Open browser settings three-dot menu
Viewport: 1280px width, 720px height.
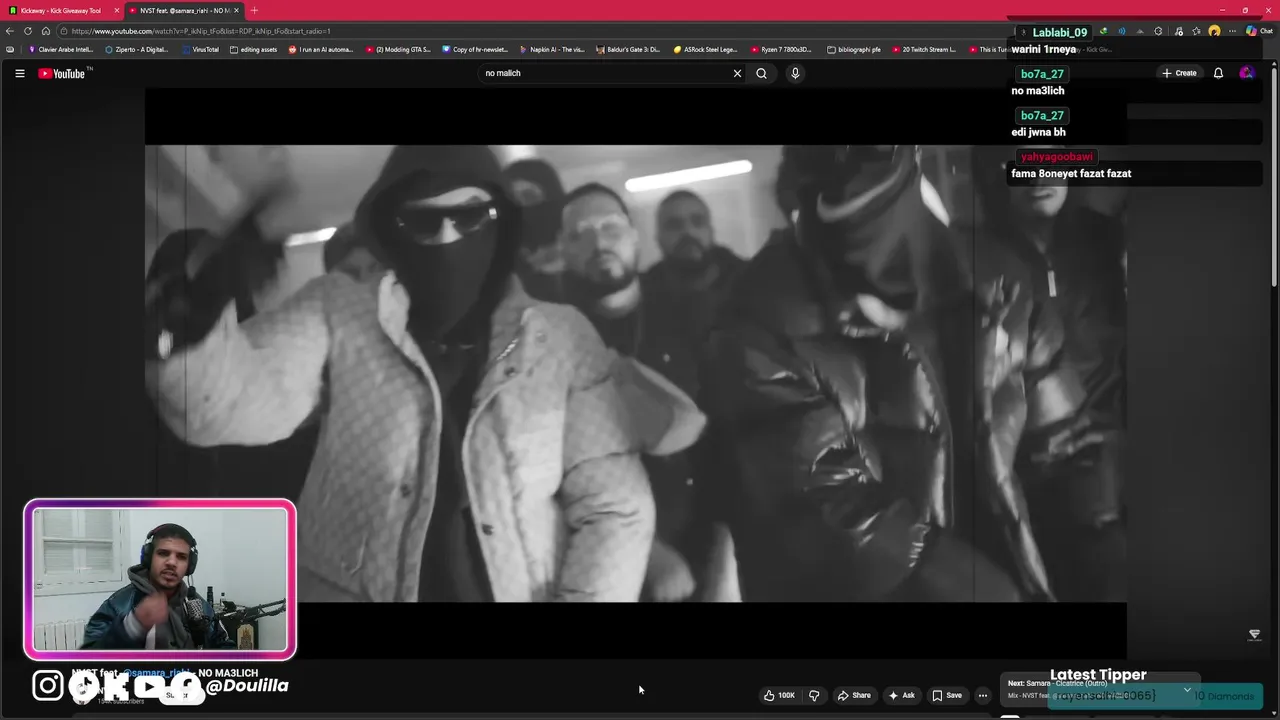[1232, 31]
